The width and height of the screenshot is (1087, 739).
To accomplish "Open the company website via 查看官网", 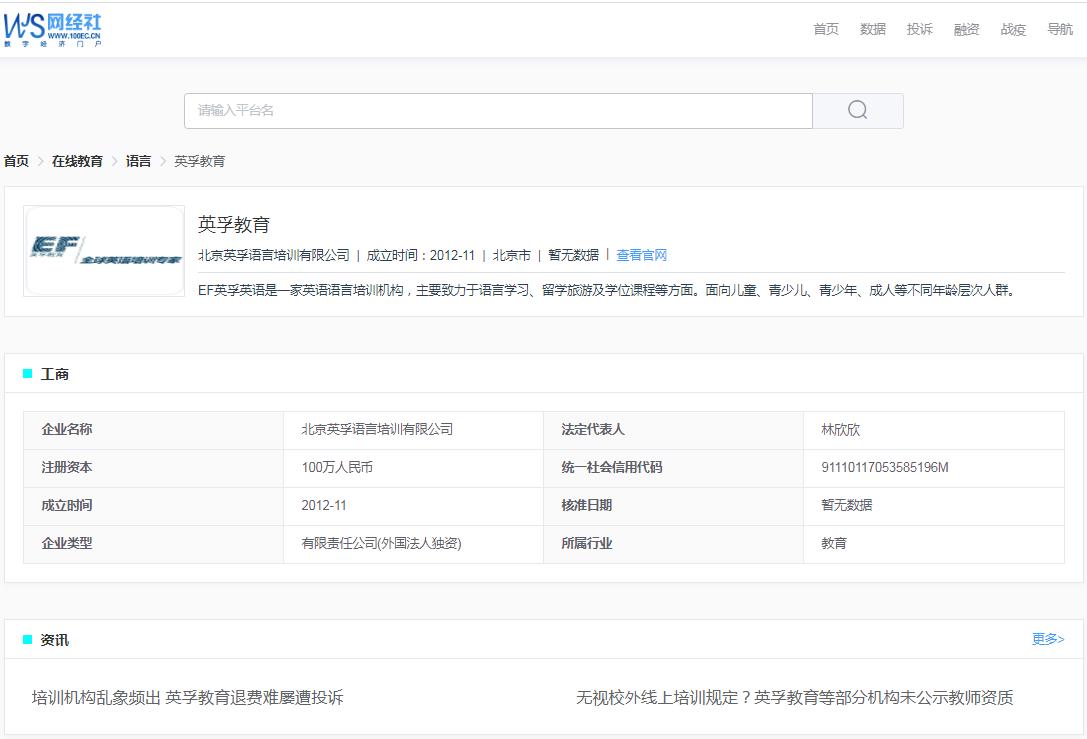I will click(x=641, y=254).
